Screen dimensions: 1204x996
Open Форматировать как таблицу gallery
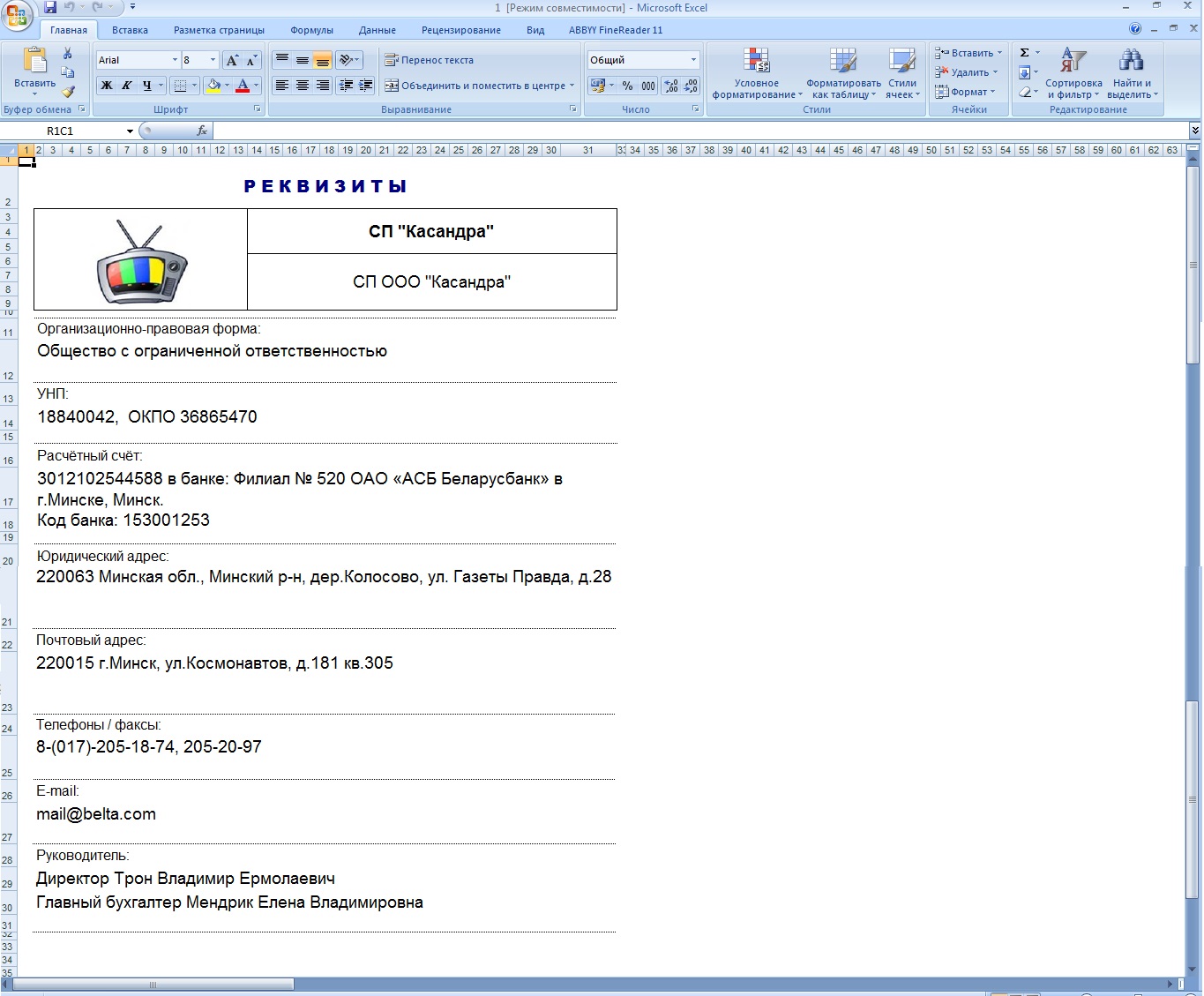pyautogui.click(x=843, y=73)
